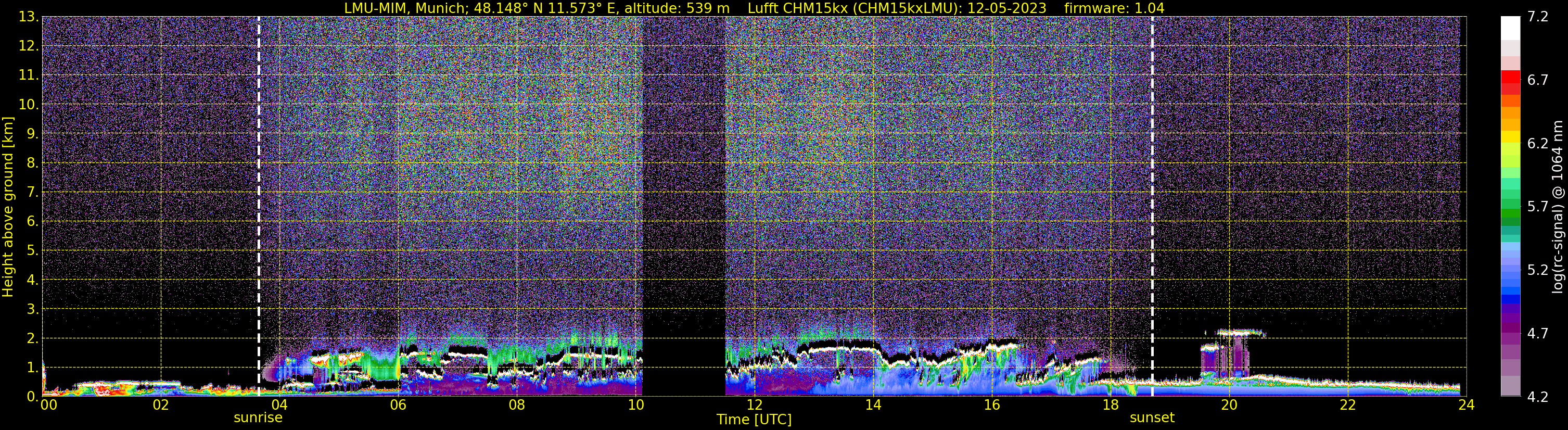Click the 'Height above ground [km]' axis label
This screenshot has height=430, width=1568.
[8, 207]
